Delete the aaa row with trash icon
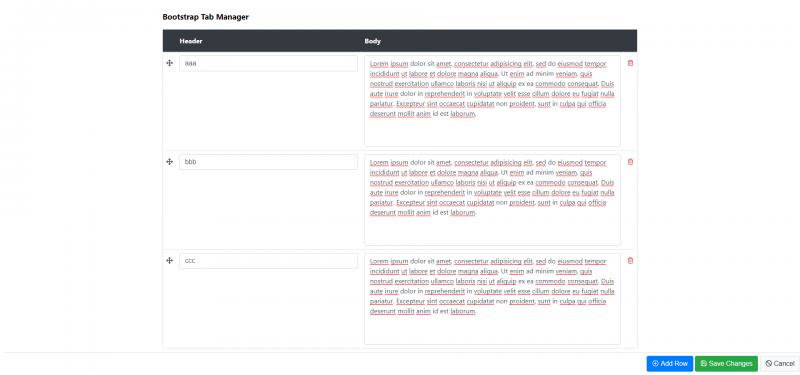 coord(630,63)
